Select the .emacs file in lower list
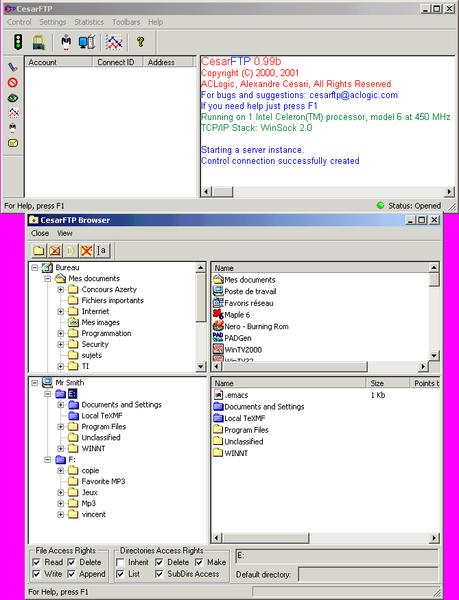 click(x=231, y=395)
